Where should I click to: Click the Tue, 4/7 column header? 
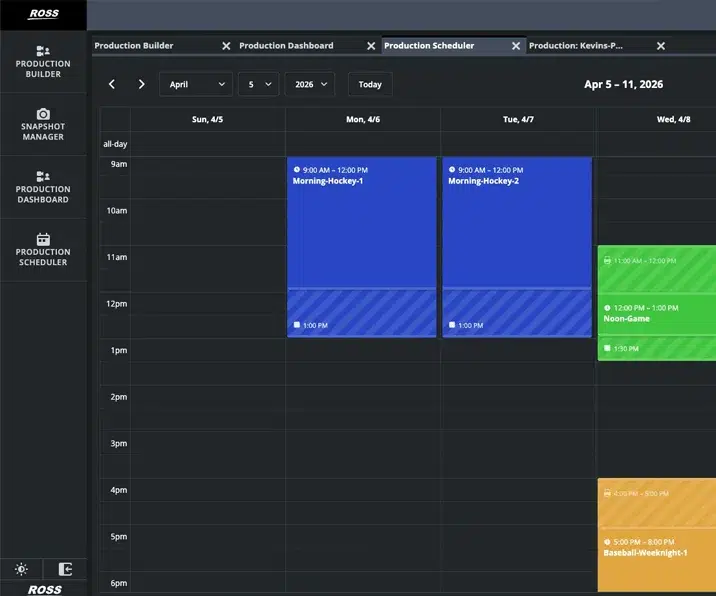tap(518, 120)
